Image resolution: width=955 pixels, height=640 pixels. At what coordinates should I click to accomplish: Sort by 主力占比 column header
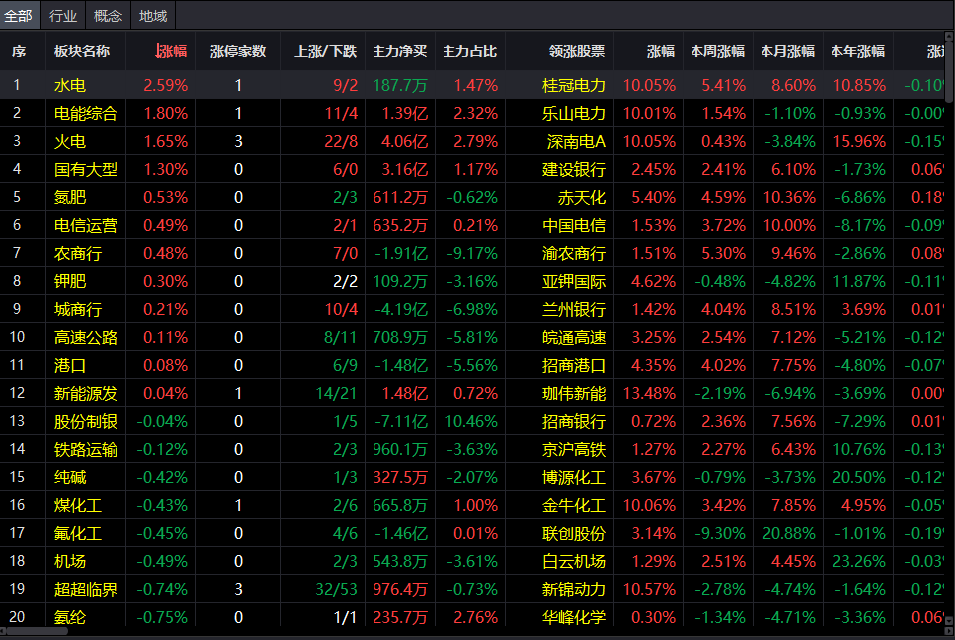coord(470,51)
